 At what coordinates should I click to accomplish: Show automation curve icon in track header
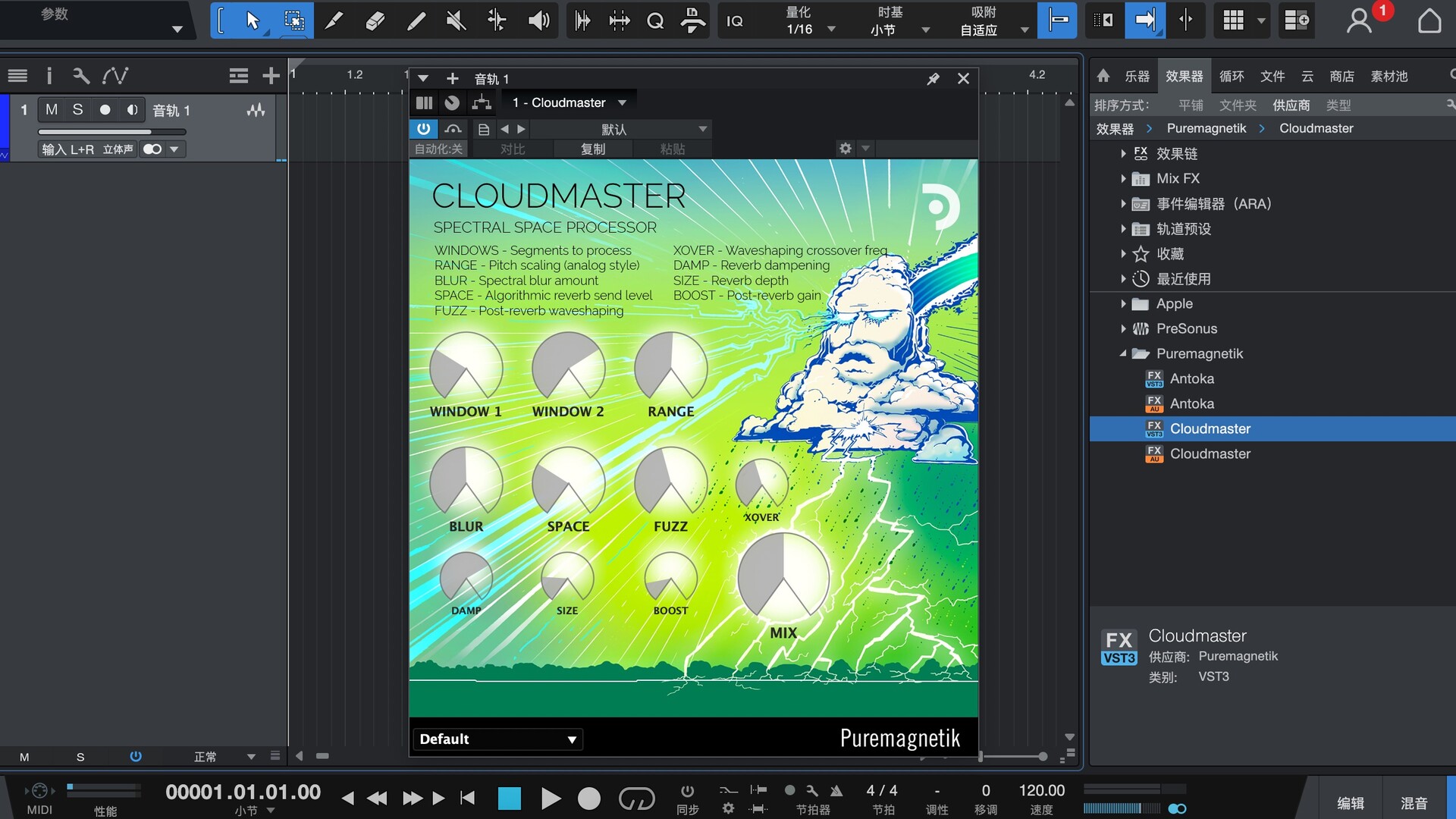pyautogui.click(x=115, y=76)
